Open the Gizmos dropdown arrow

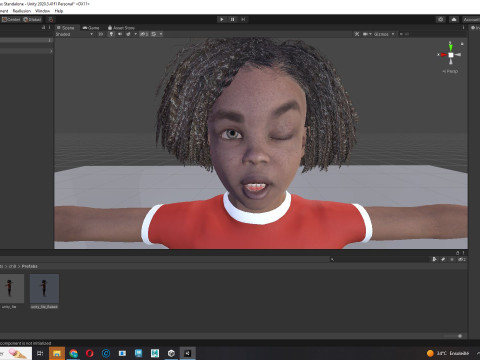393,34
